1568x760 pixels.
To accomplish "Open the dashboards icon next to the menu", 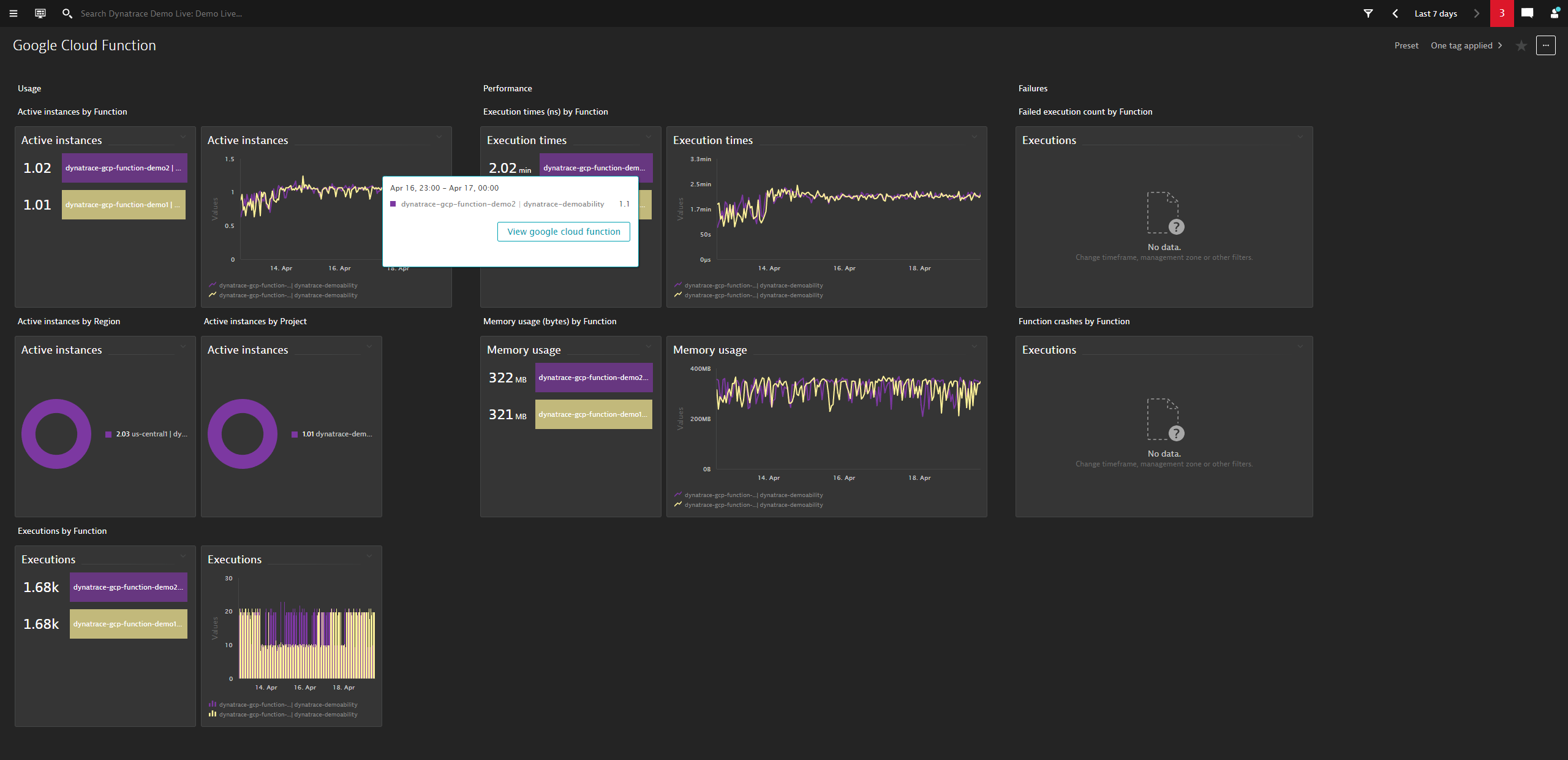I will point(39,13).
